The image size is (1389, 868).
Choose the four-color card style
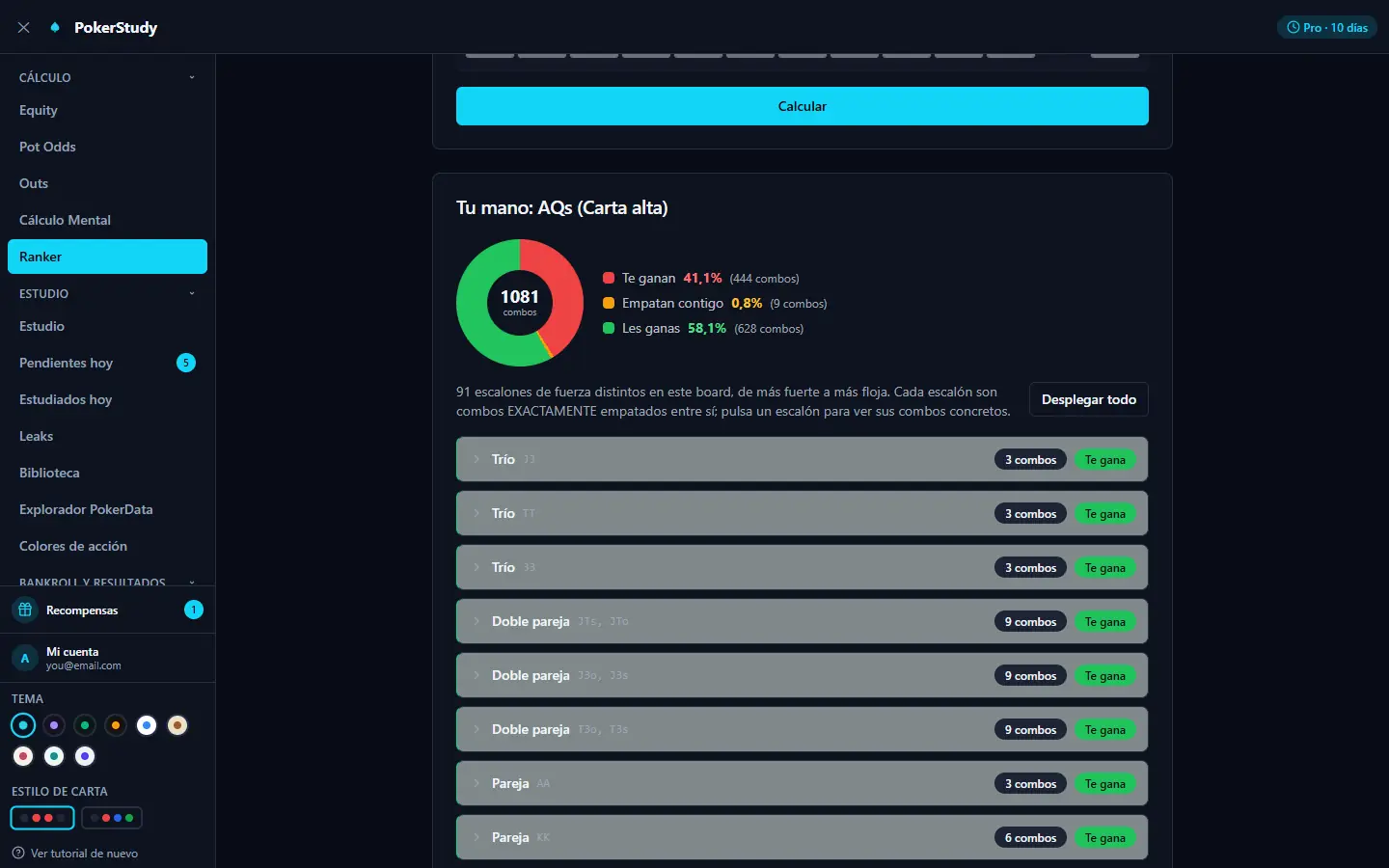coord(112,818)
